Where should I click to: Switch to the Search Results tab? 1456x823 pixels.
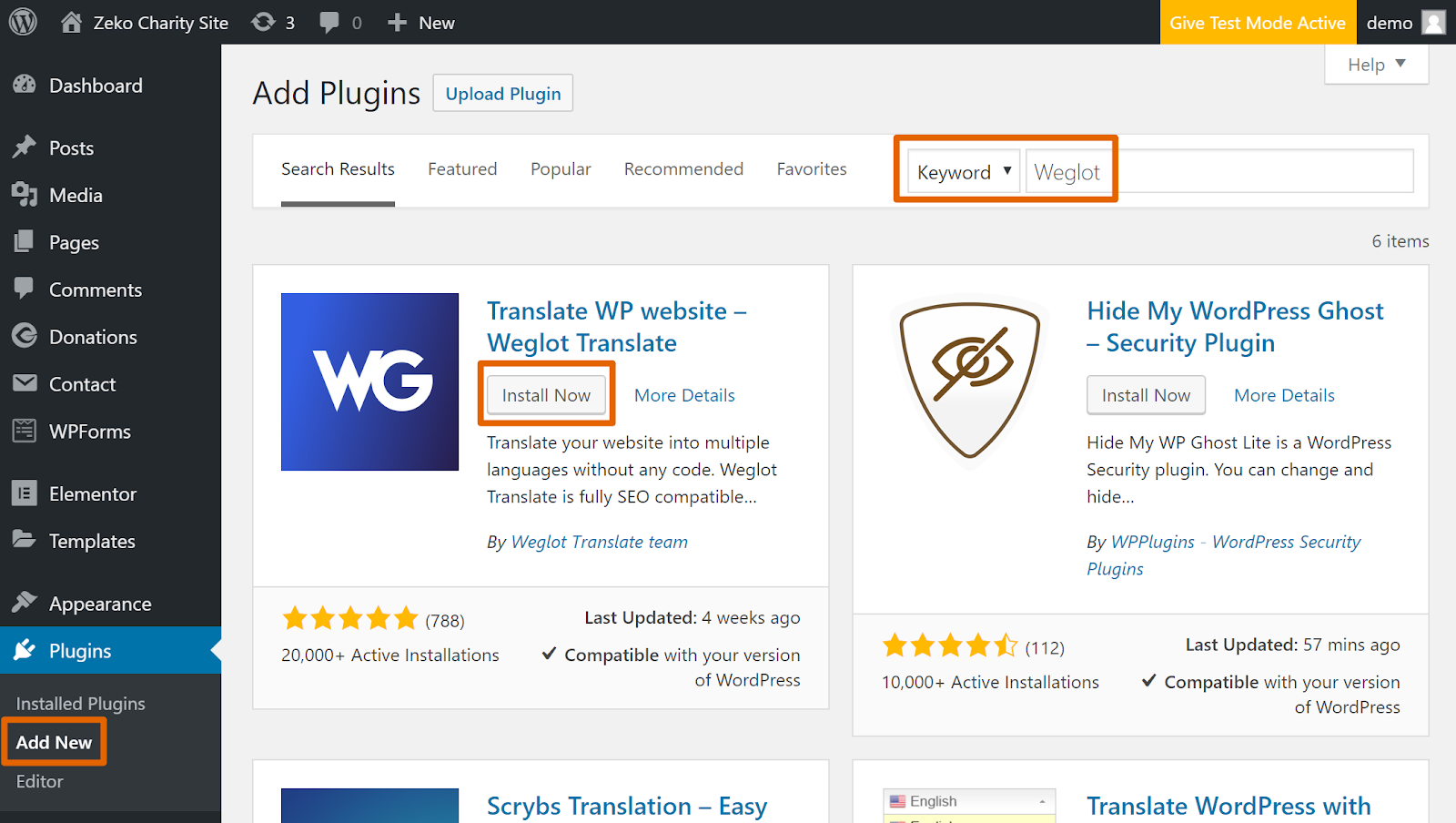(x=338, y=169)
